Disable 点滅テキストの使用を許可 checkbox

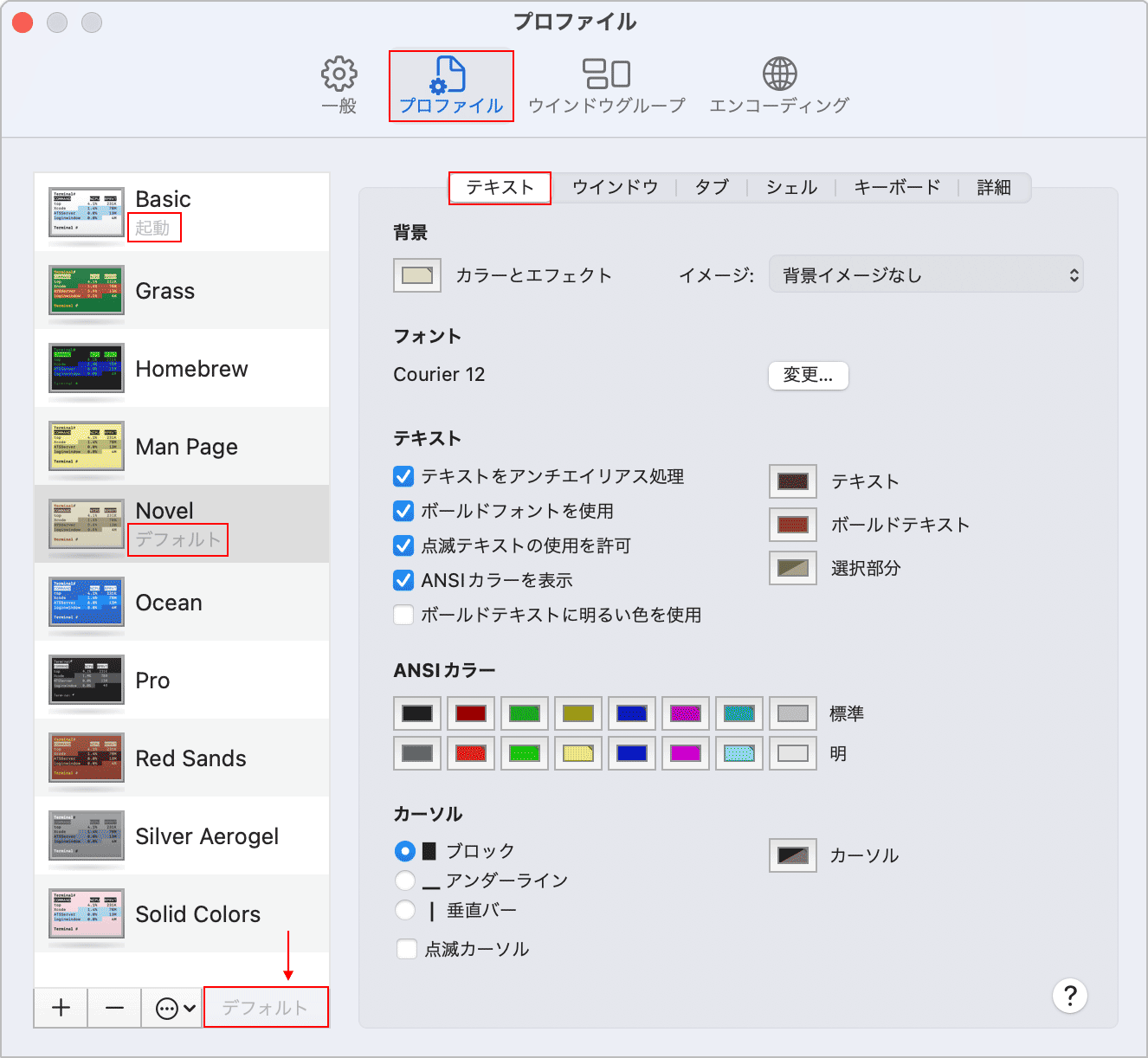[403, 545]
